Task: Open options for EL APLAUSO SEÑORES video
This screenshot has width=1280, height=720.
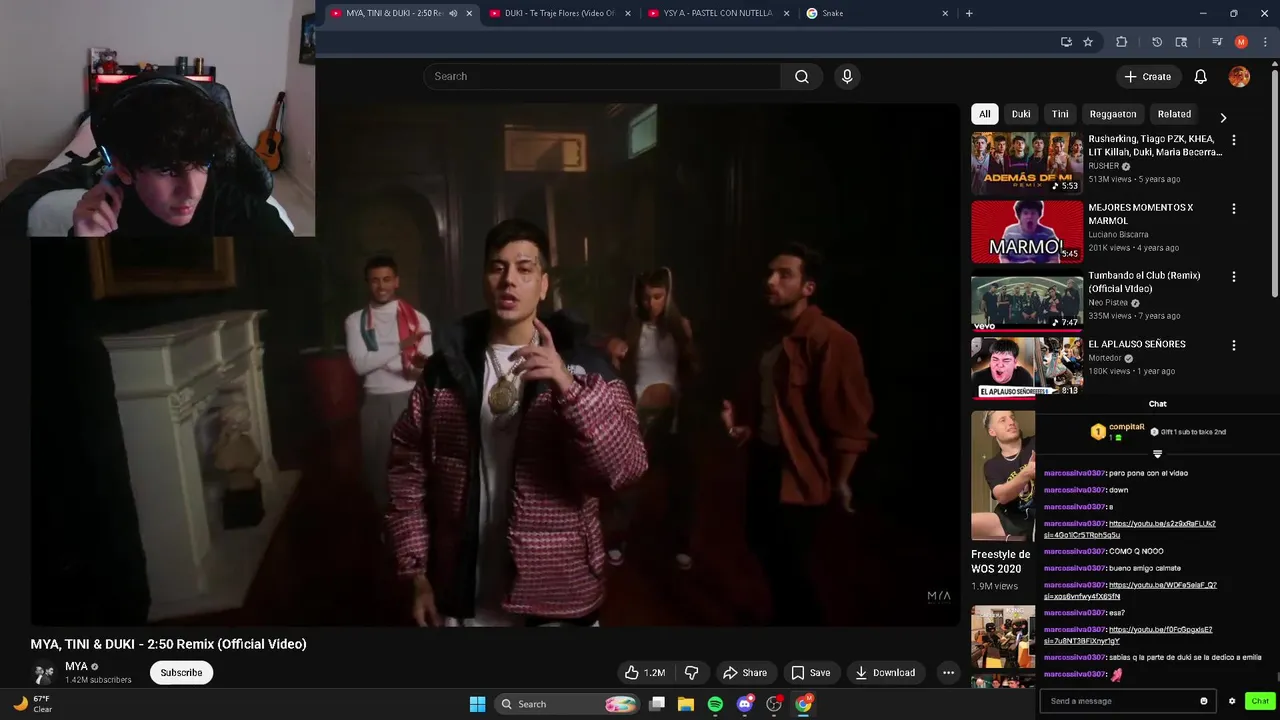Action: (1233, 345)
